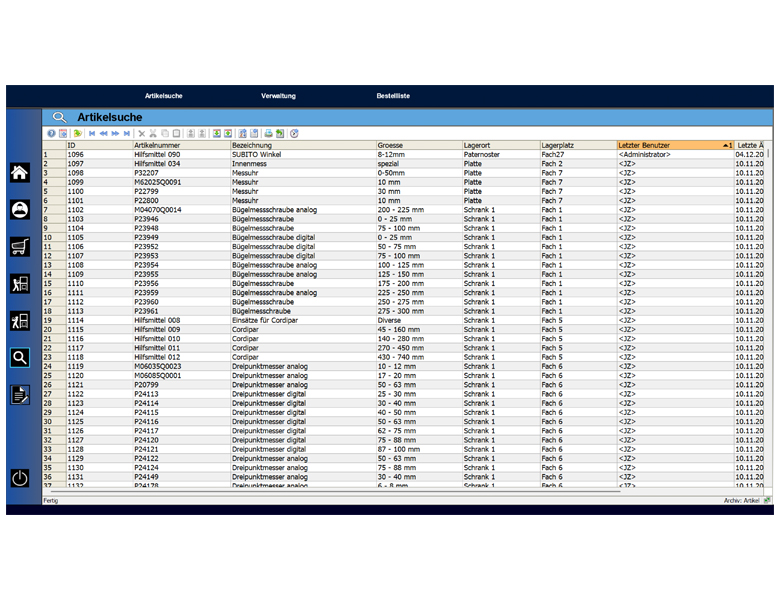Click 'Archiv: Artikel' in status bar
Viewport: 780px width, 600px height.
pos(741,500)
